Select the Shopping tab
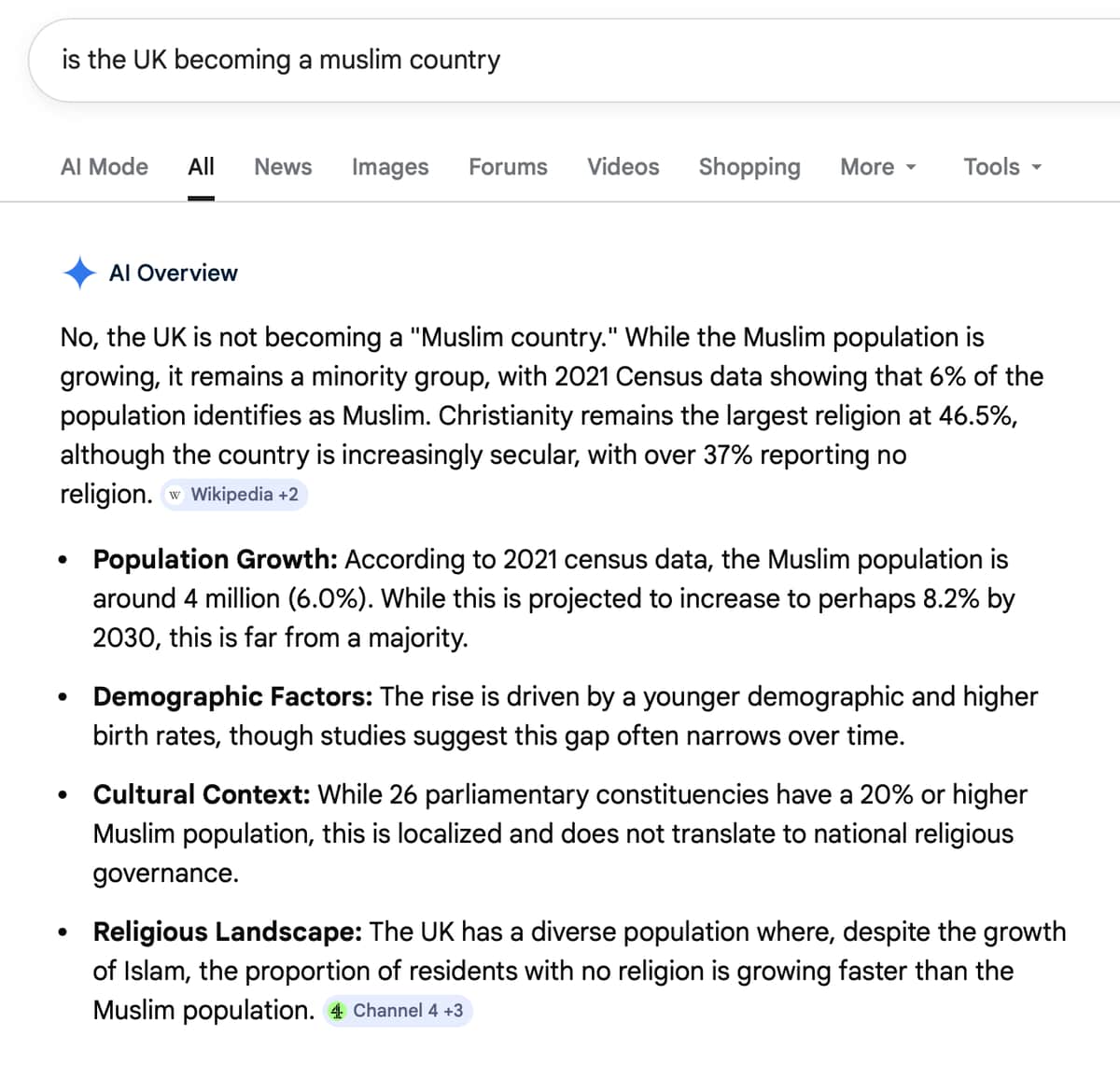The width and height of the screenshot is (1120, 1078). click(x=749, y=167)
